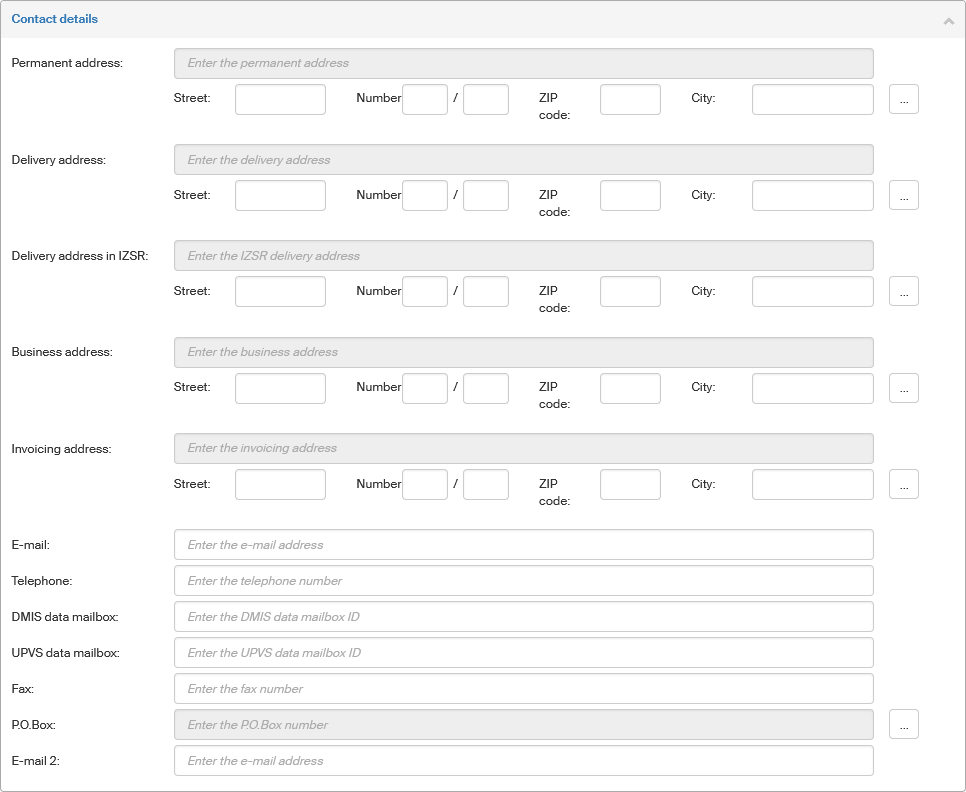Click the Delivery address ZIP code field

click(x=630, y=196)
